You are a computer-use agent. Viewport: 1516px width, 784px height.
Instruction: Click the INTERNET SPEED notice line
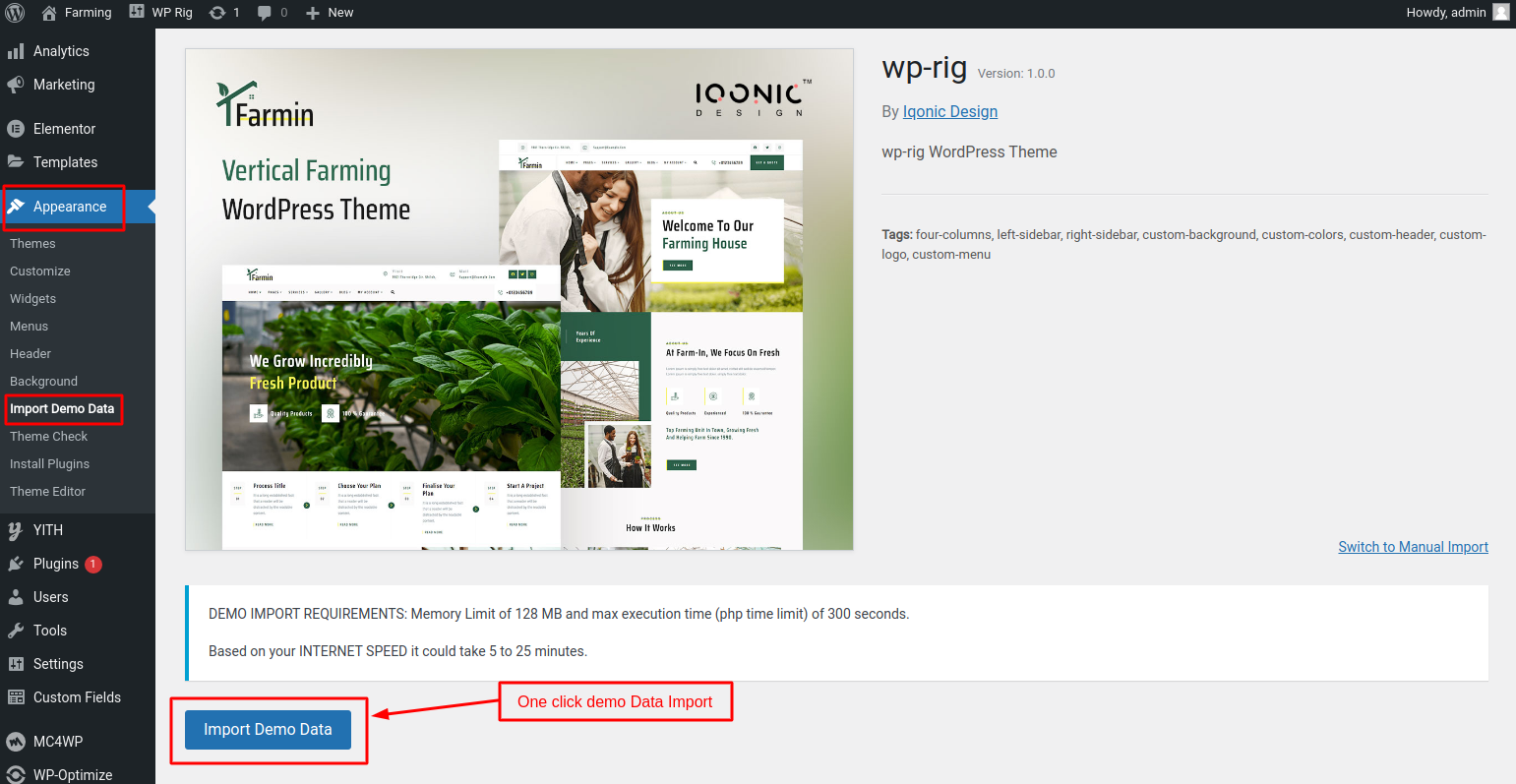pos(397,651)
